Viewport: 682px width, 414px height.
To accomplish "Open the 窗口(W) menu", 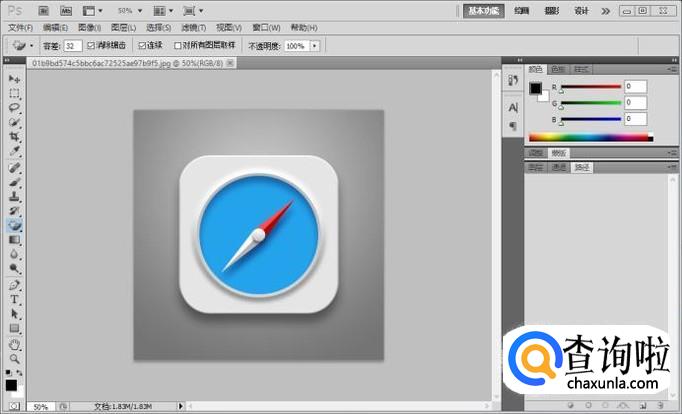I will point(266,28).
